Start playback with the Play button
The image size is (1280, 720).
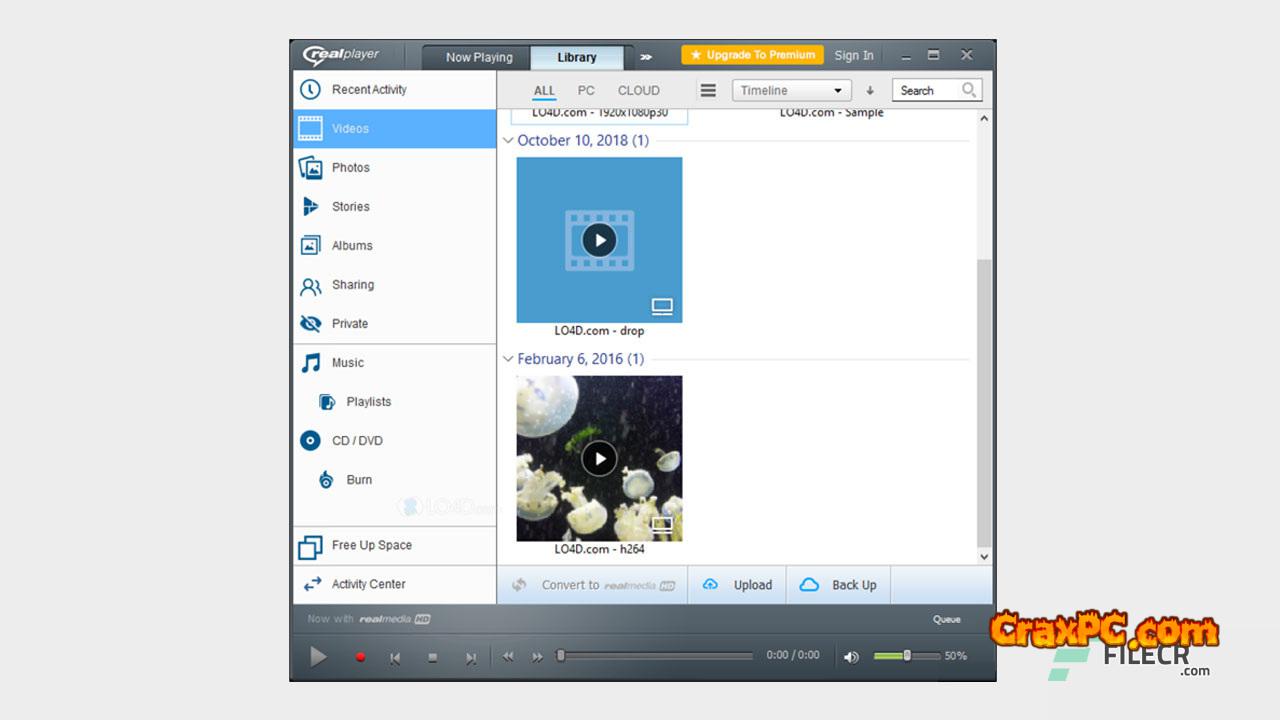[318, 656]
